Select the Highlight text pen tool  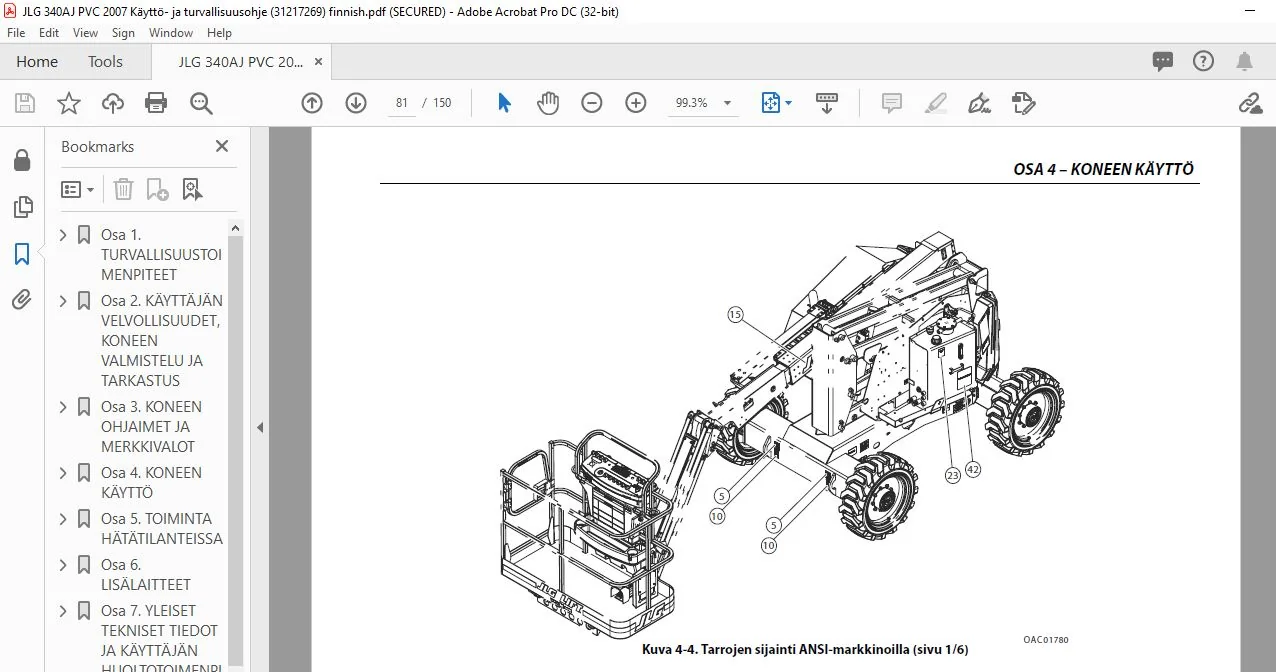click(x=935, y=103)
